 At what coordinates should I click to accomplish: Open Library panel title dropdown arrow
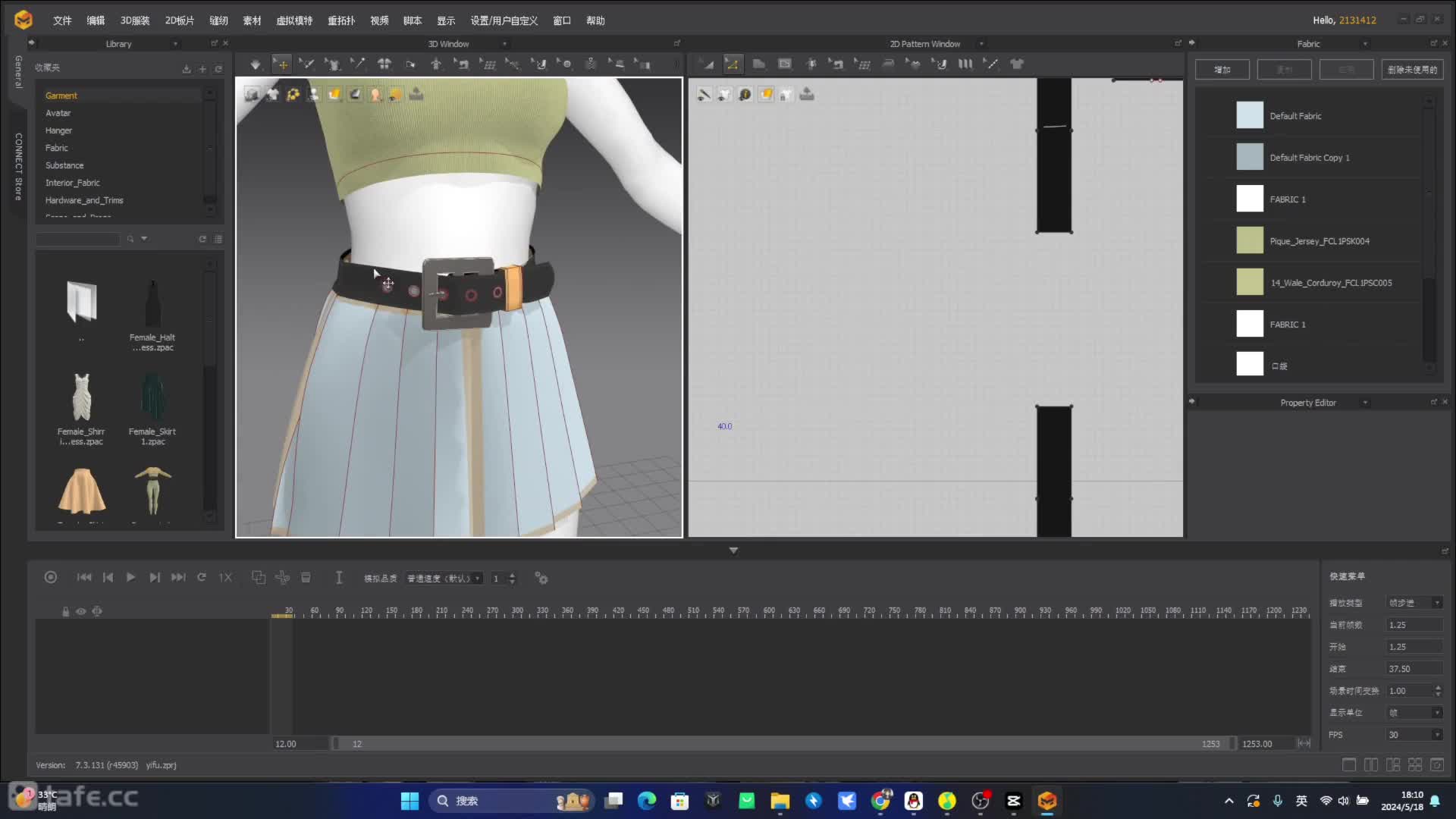coord(175,44)
